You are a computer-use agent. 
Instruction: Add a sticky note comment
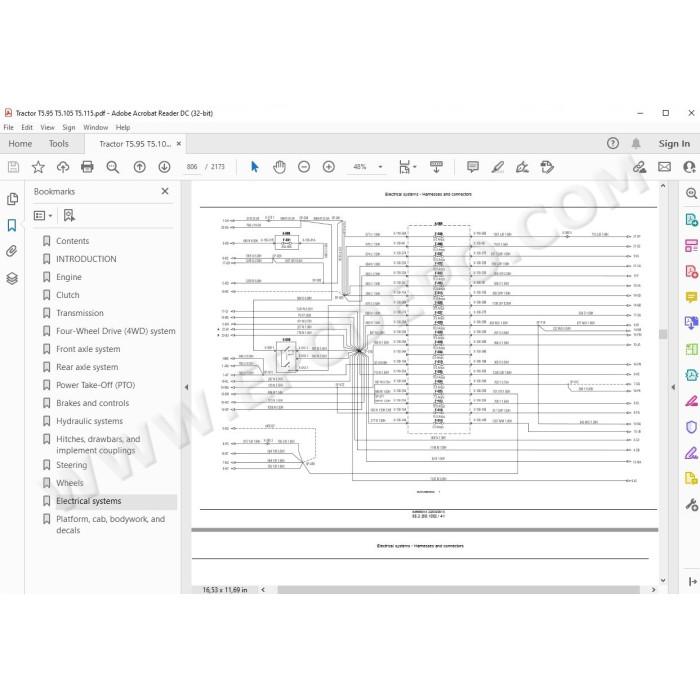(472, 167)
